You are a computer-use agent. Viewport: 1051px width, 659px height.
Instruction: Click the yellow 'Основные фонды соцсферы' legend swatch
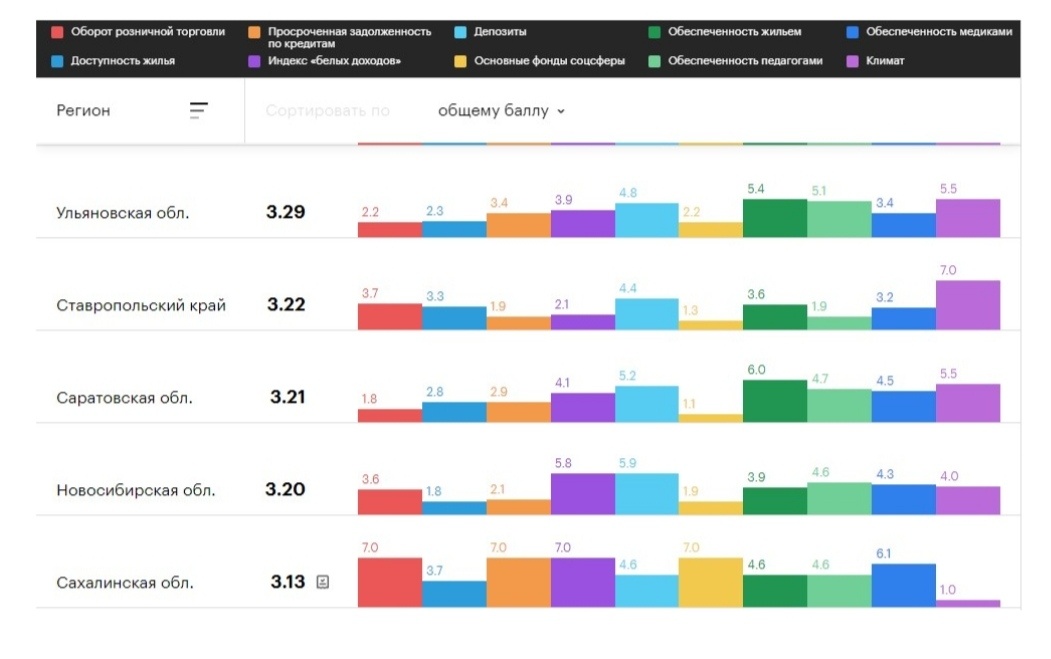(x=460, y=61)
